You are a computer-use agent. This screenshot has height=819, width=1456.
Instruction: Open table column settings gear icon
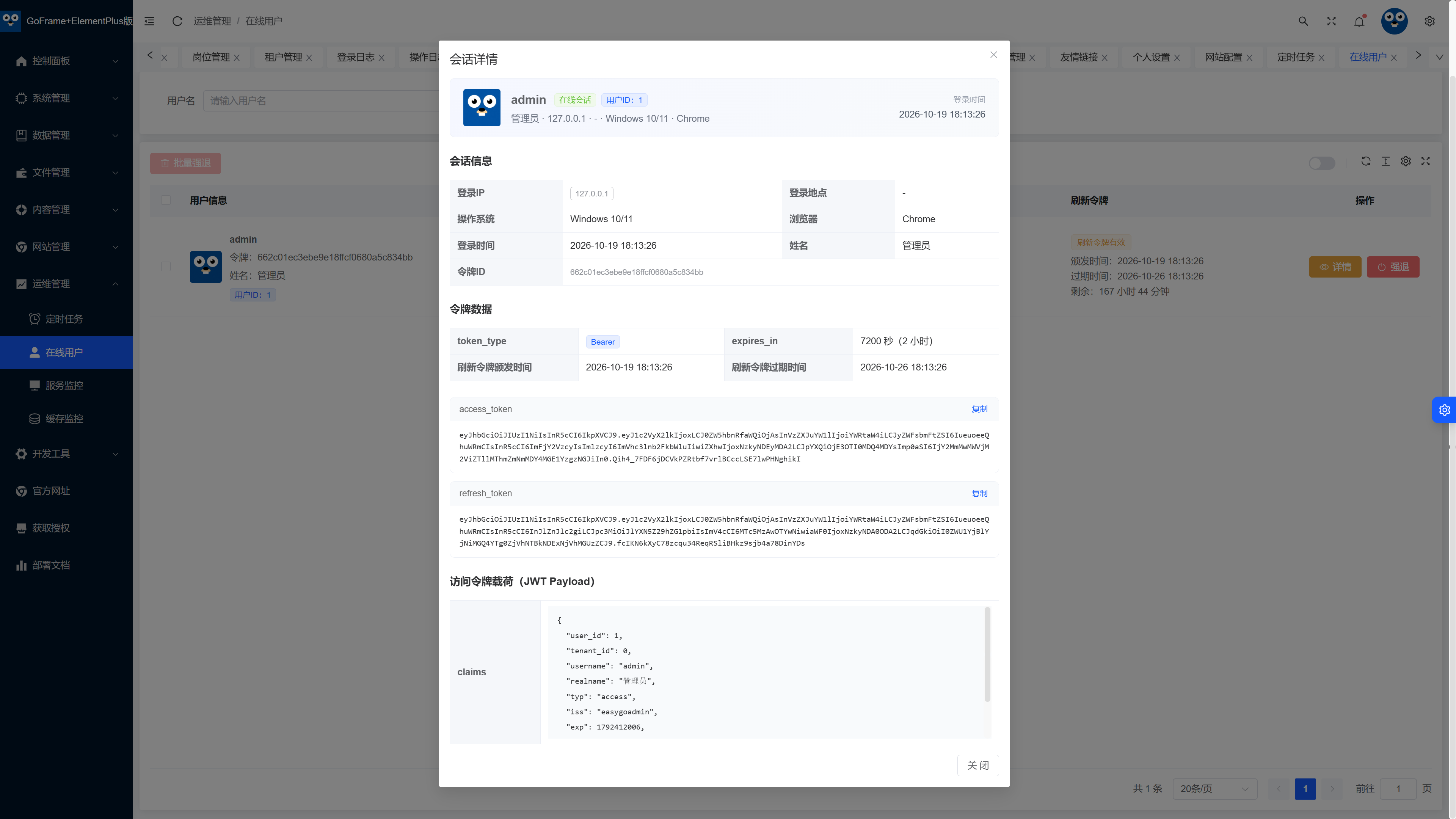1406,162
